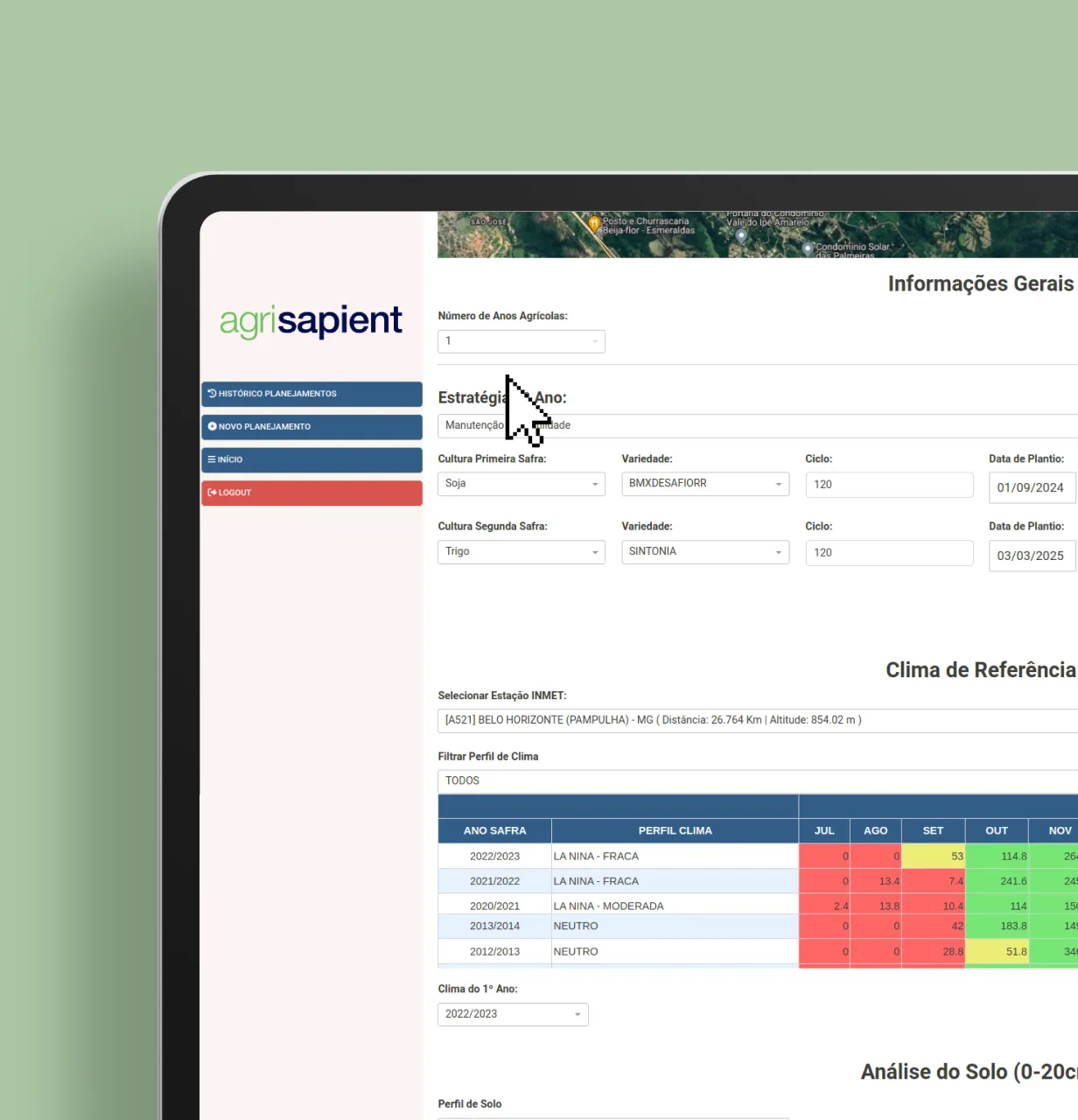Viewport: 1078px width, 1120px height.
Task: Focus the first-crop Ciclo field
Action: click(x=888, y=485)
